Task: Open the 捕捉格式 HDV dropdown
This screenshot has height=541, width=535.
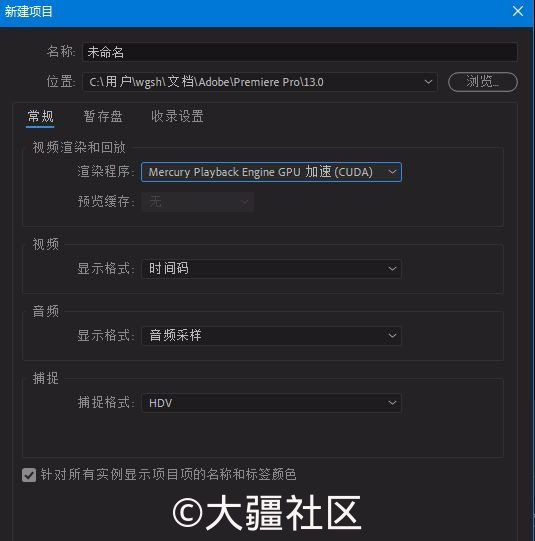Action: click(x=271, y=403)
